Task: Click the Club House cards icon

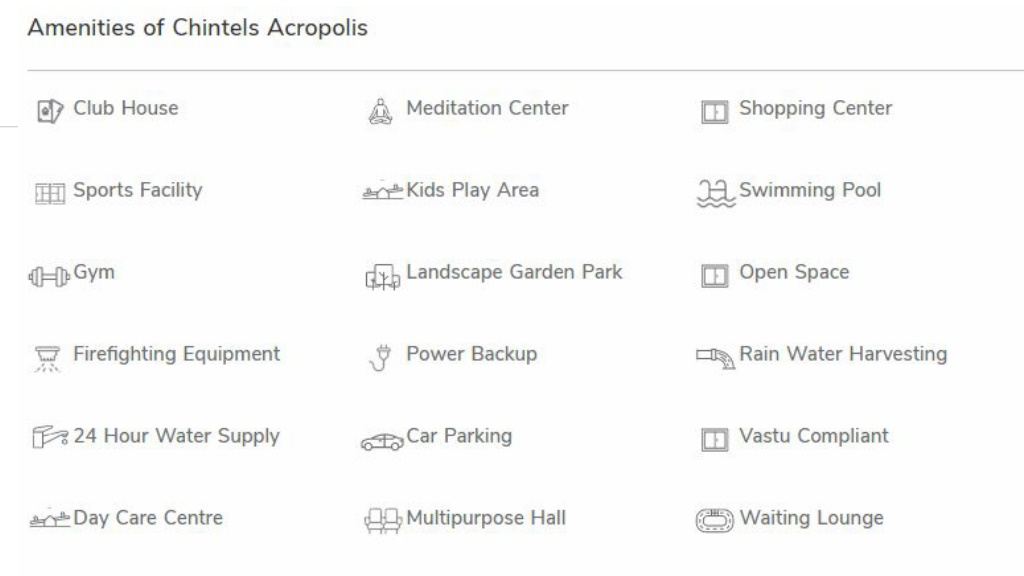Action: click(x=50, y=111)
